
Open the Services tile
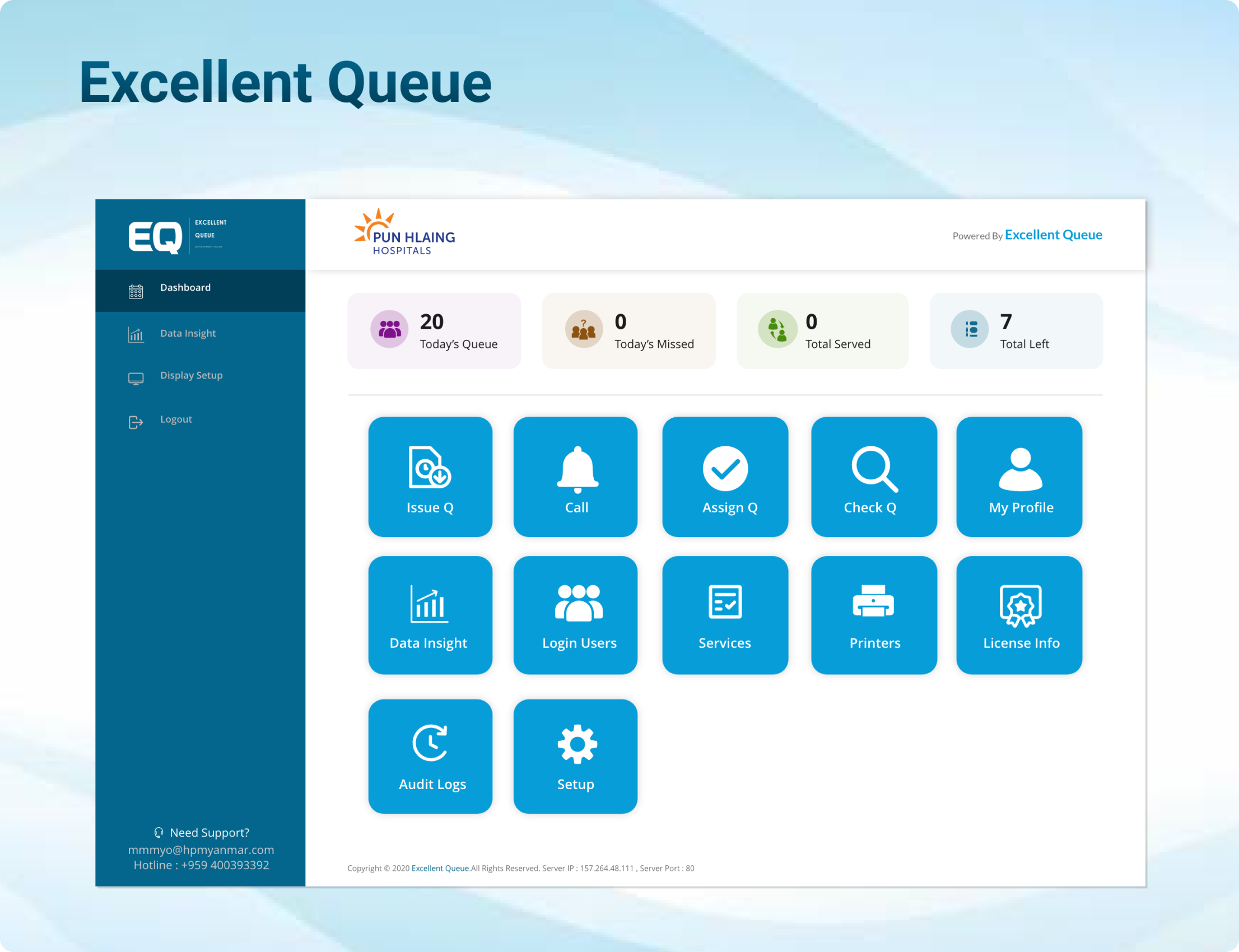click(x=725, y=615)
